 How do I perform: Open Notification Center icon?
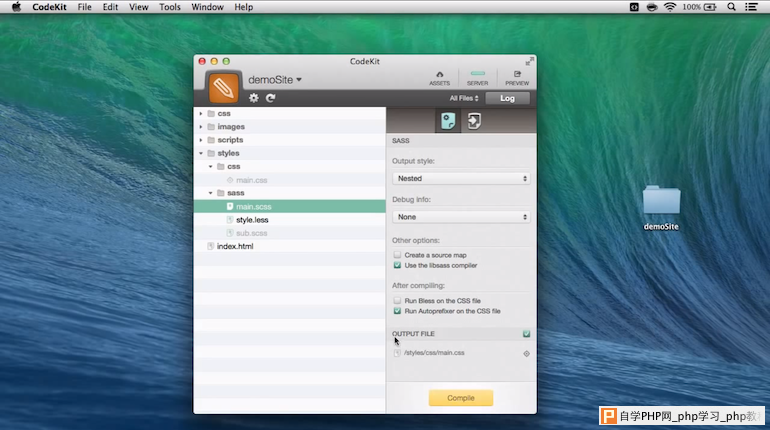tap(751, 7)
